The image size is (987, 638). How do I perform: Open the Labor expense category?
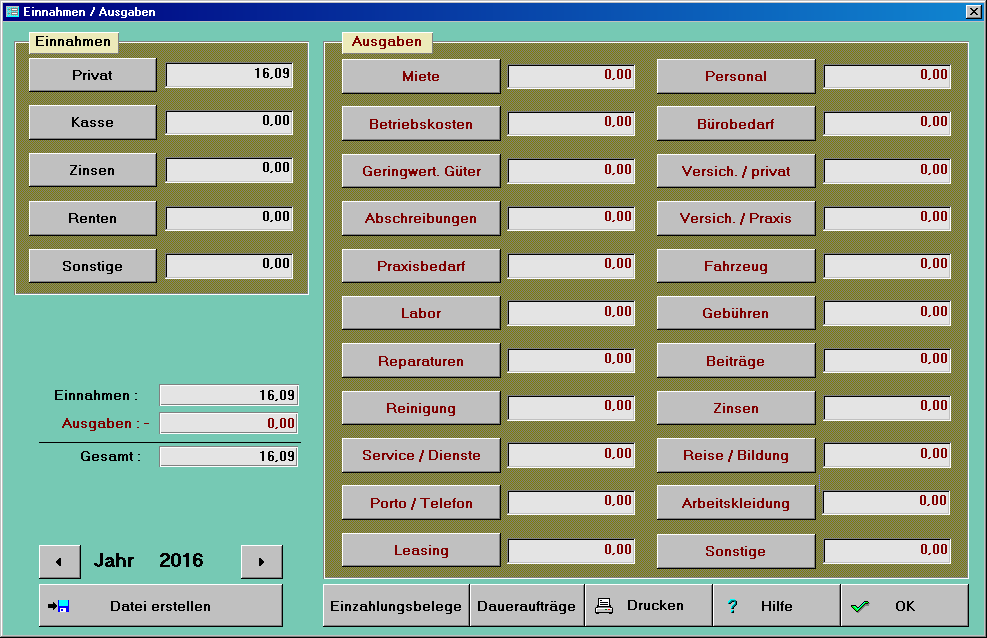tap(420, 312)
